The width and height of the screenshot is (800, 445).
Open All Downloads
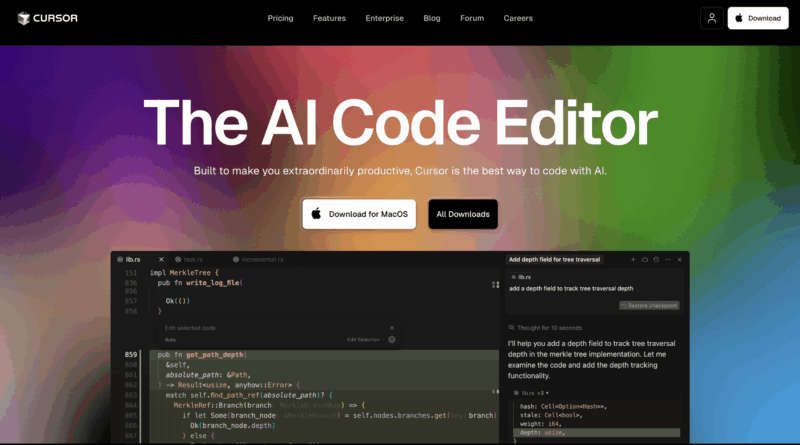coord(463,214)
